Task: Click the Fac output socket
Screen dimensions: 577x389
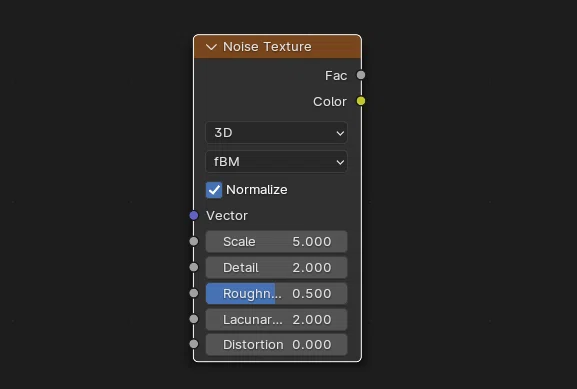Action: (361, 75)
